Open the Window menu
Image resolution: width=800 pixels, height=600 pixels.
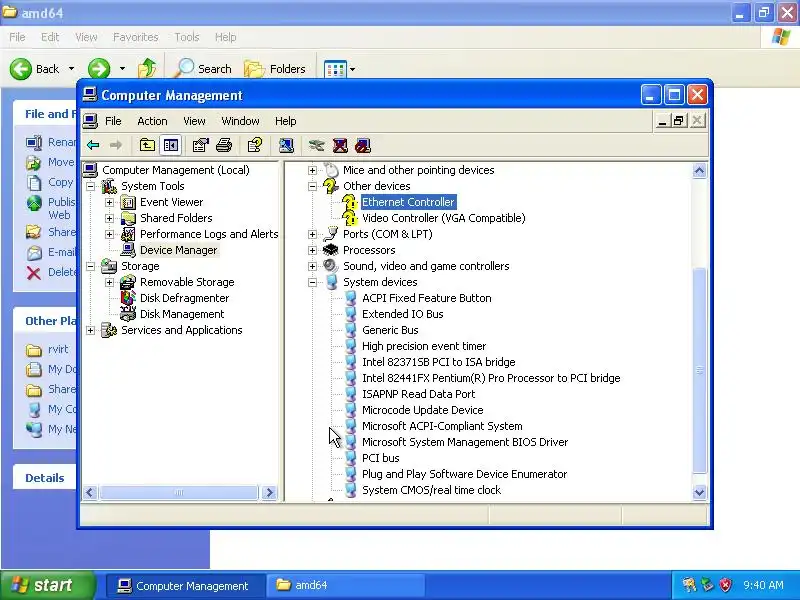pos(240,121)
